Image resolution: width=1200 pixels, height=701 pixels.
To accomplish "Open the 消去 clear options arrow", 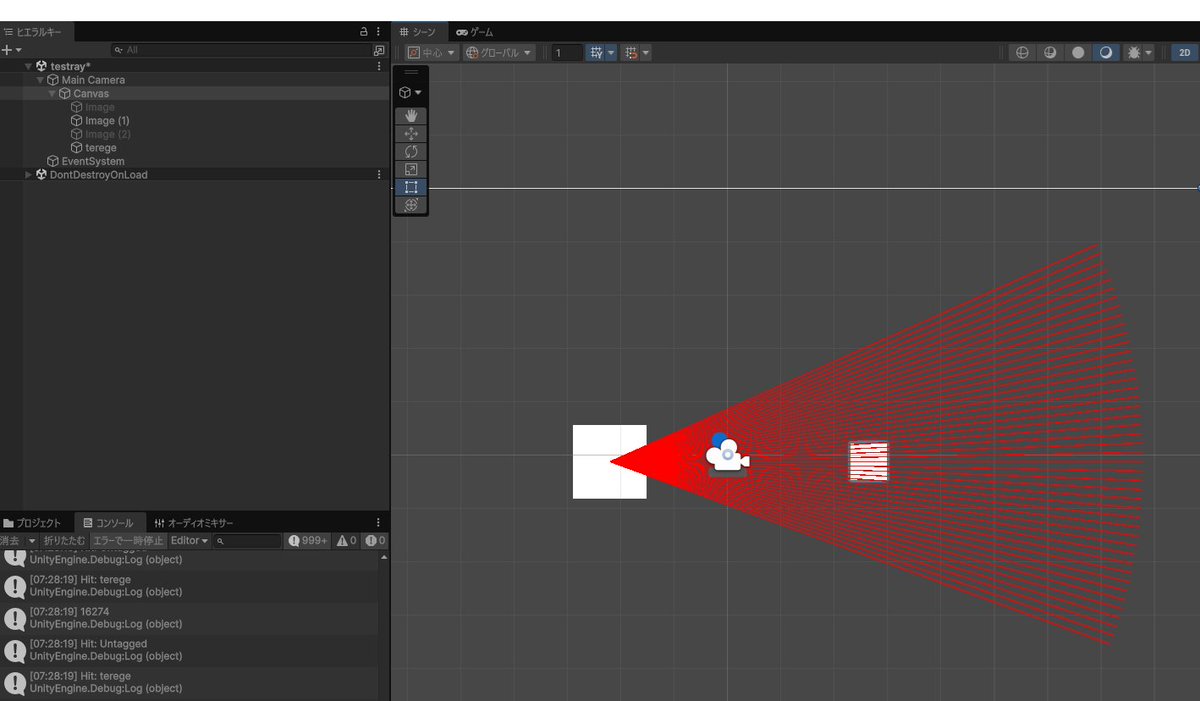I will coord(32,541).
